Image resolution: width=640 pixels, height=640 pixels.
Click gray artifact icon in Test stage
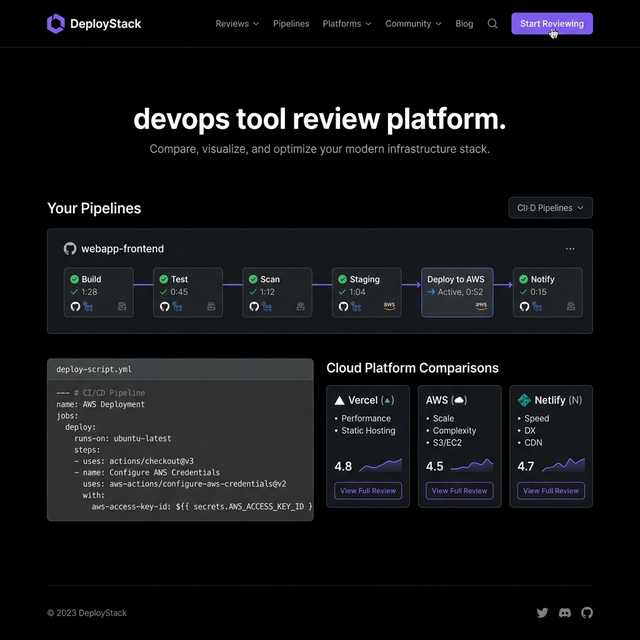[211, 307]
